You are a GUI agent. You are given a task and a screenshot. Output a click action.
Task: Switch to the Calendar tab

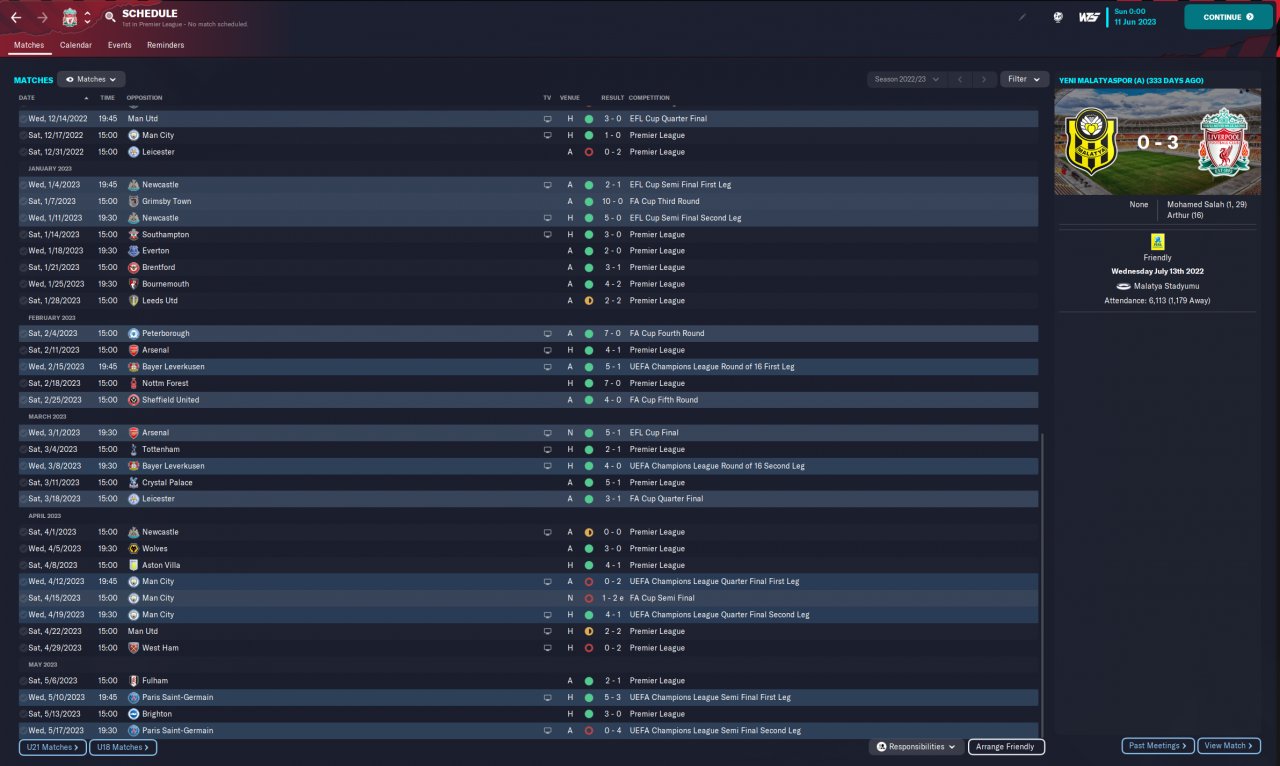[x=76, y=45]
